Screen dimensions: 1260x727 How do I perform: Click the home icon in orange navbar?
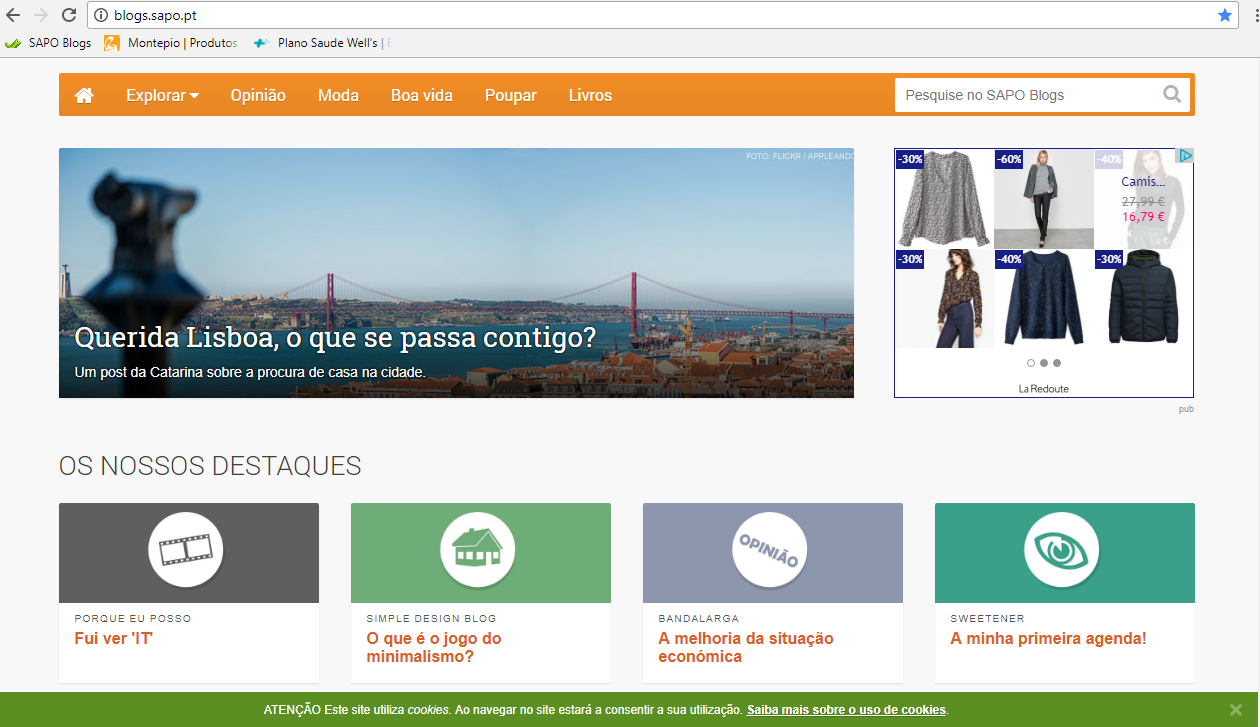point(84,95)
